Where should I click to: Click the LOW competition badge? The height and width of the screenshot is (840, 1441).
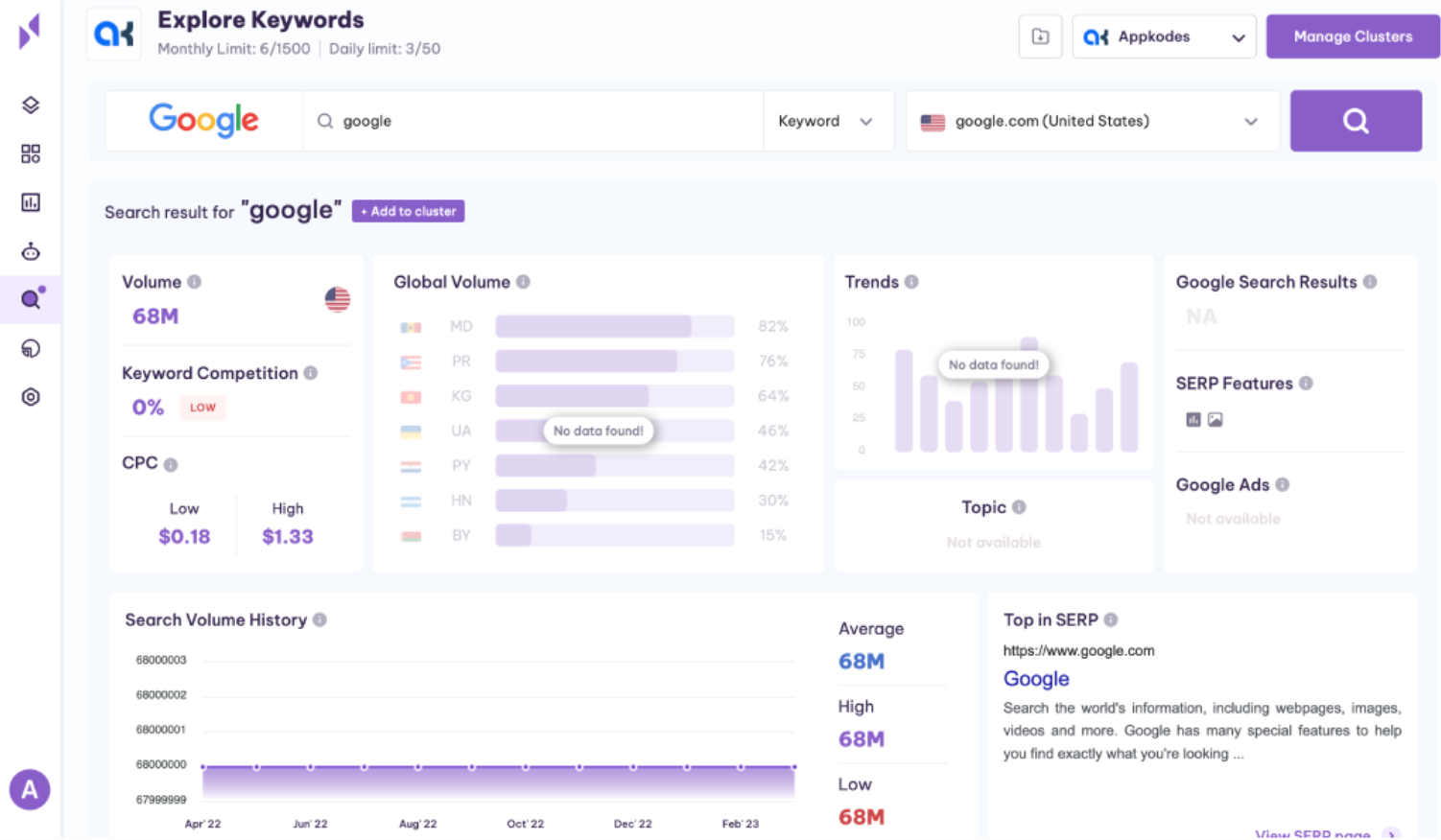(202, 408)
